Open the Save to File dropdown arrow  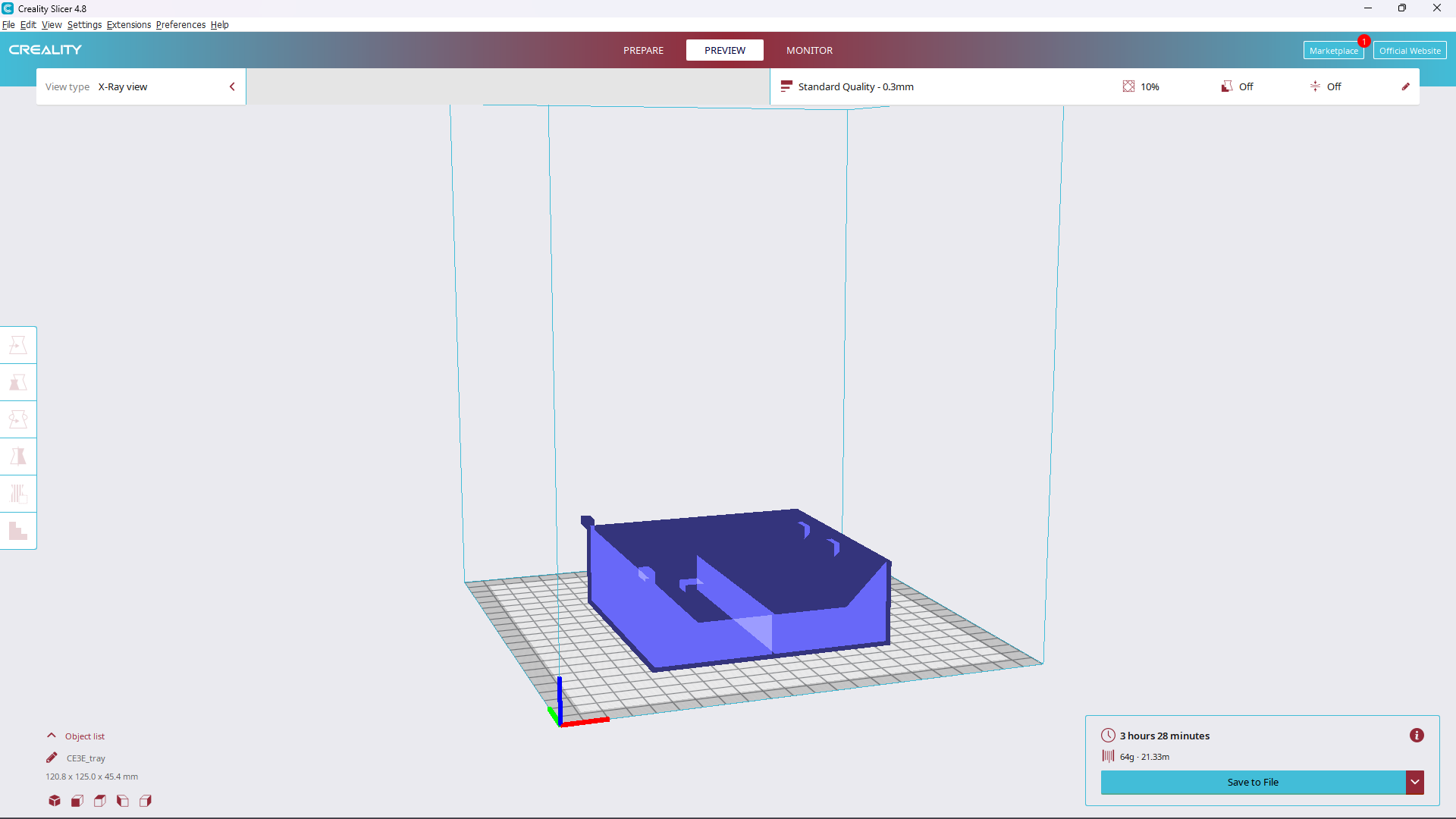1415,782
